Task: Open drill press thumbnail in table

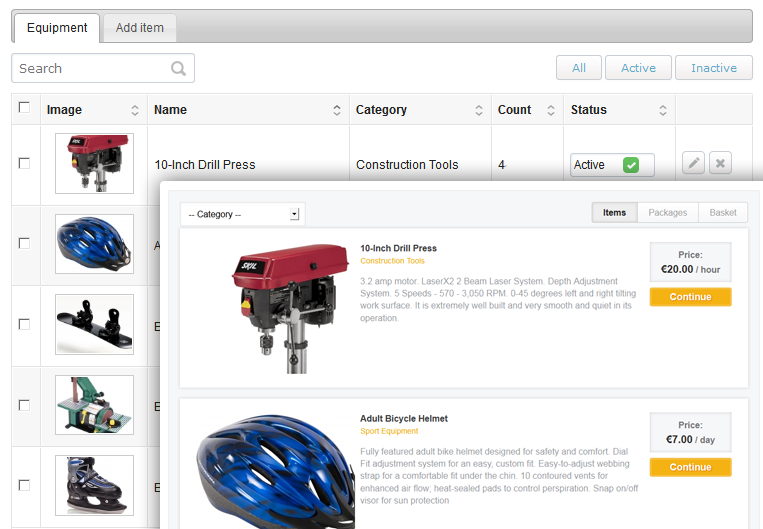Action: (x=94, y=164)
